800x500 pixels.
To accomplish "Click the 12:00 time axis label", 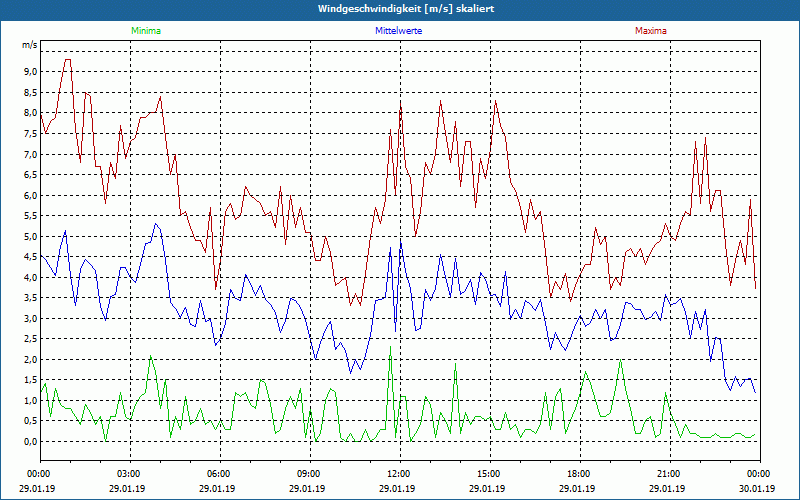I will pyautogui.click(x=401, y=474).
